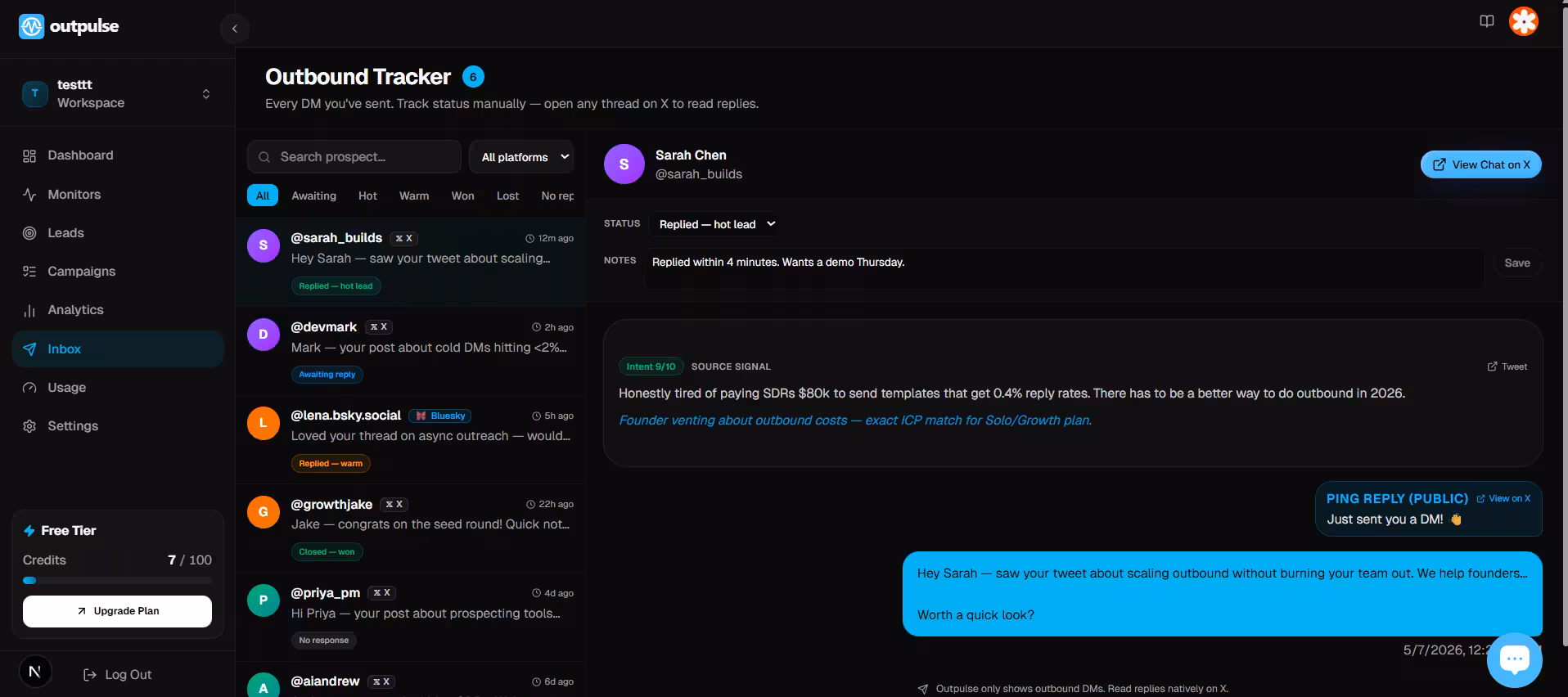
Task: Open the @growthjake thread
Action: (x=410, y=528)
